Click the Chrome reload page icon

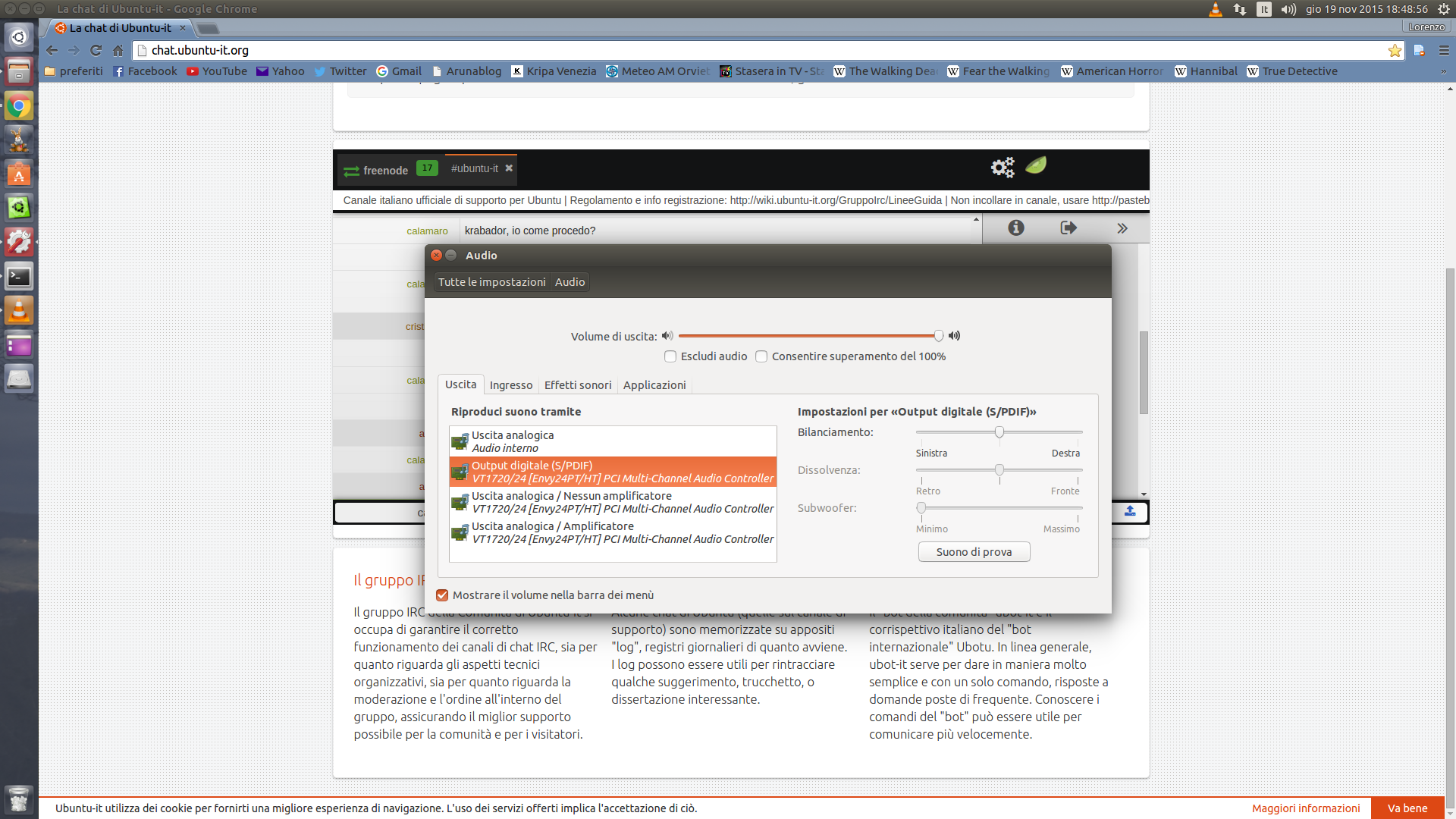point(96,50)
